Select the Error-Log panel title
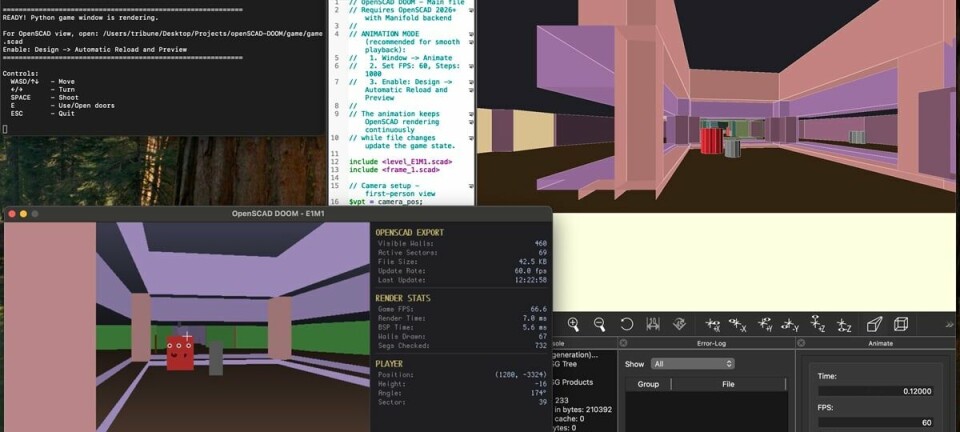This screenshot has width=960, height=432. (711, 343)
